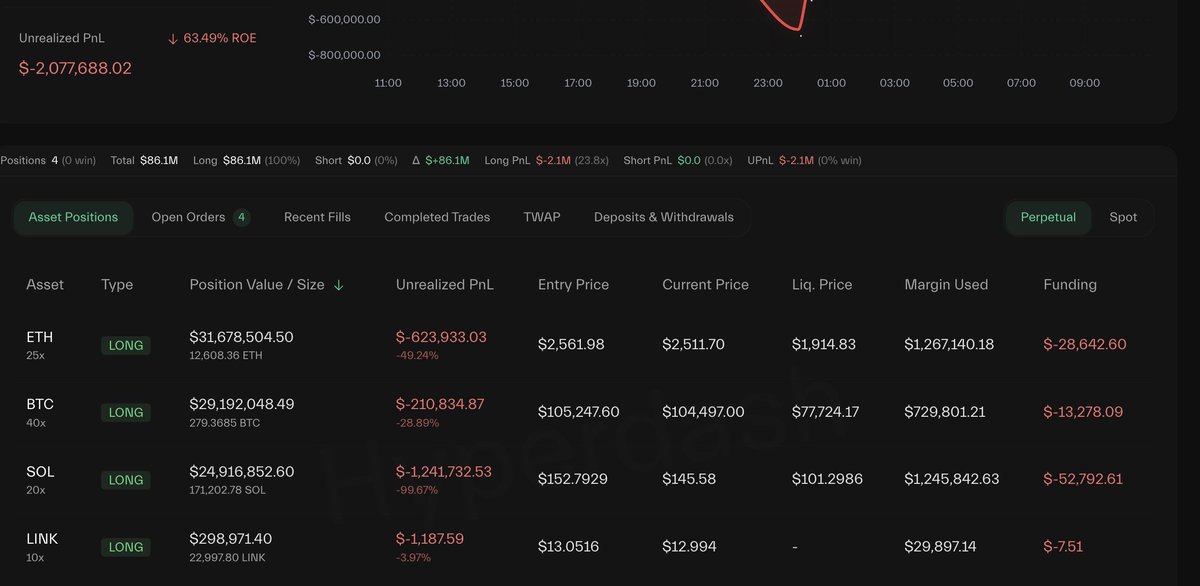Click the LONG badge on ETH row

click(x=126, y=345)
